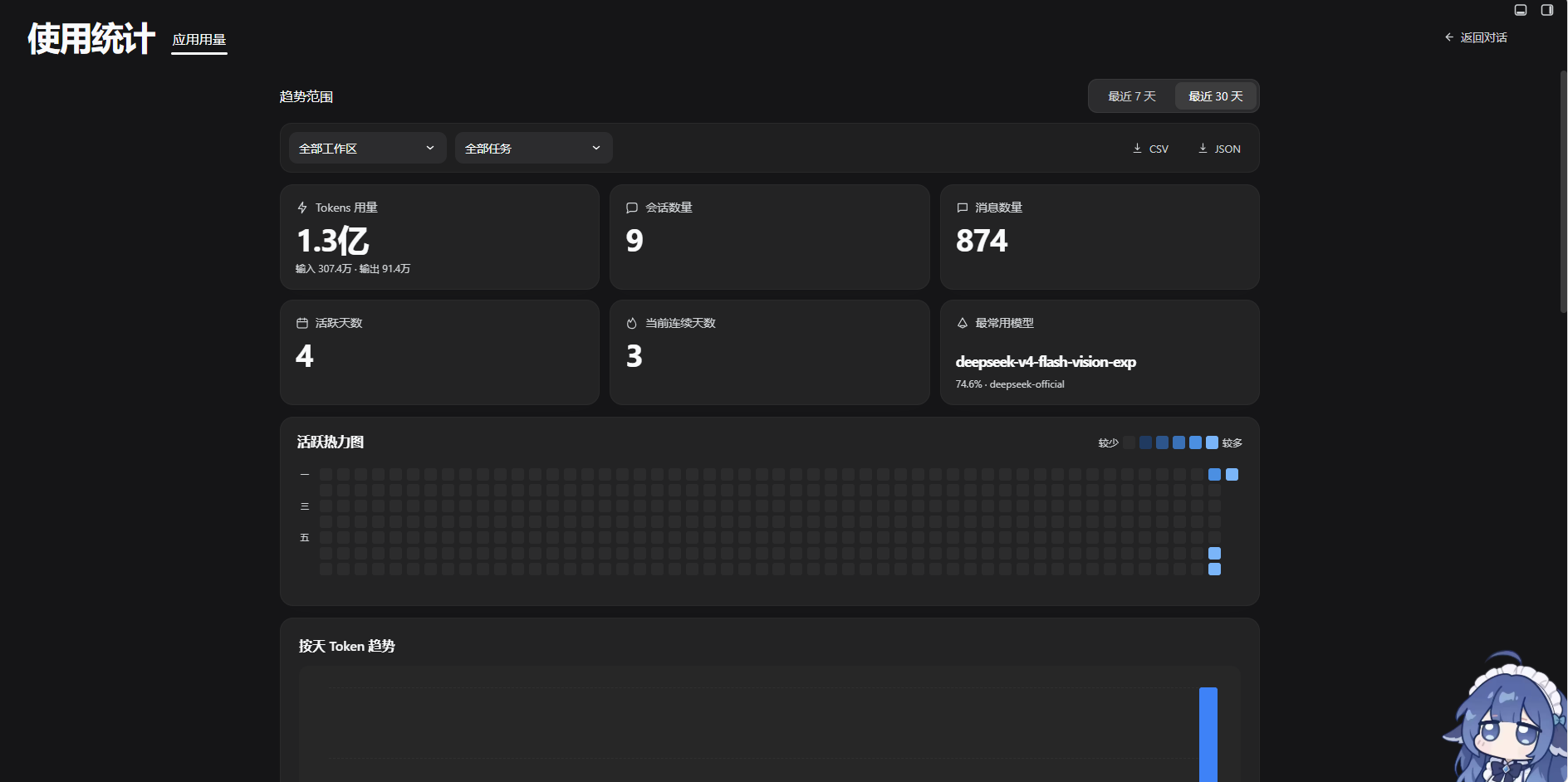
Task: Click the chat bubble icon on 会话数量 card
Action: point(632,208)
